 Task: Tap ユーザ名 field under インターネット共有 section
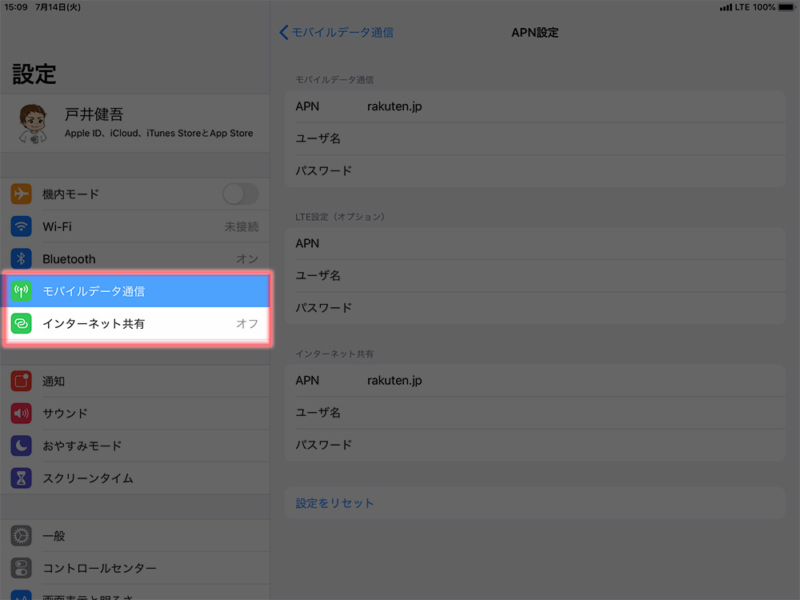pyautogui.click(x=535, y=413)
